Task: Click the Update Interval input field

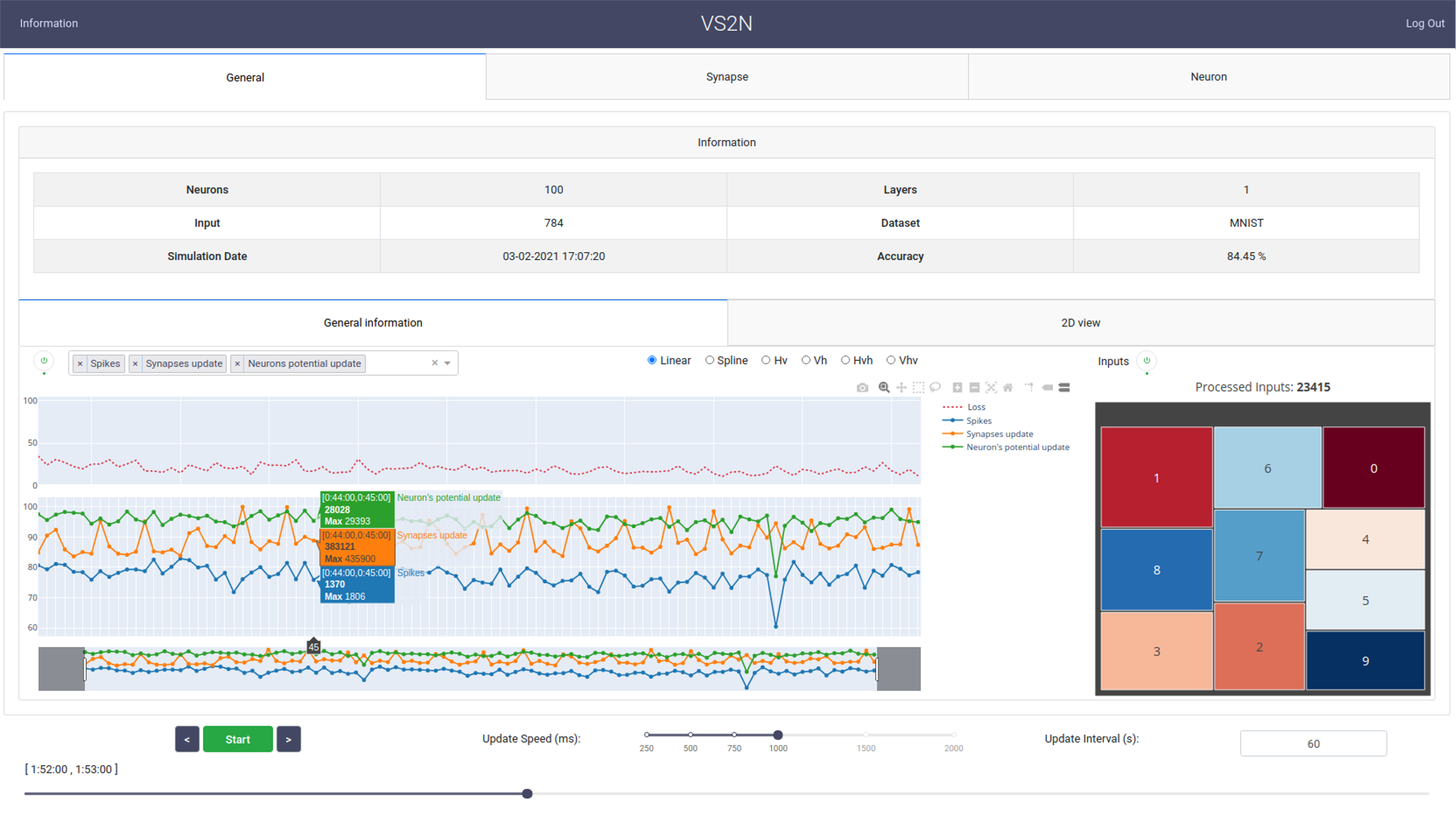Action: pos(1313,743)
